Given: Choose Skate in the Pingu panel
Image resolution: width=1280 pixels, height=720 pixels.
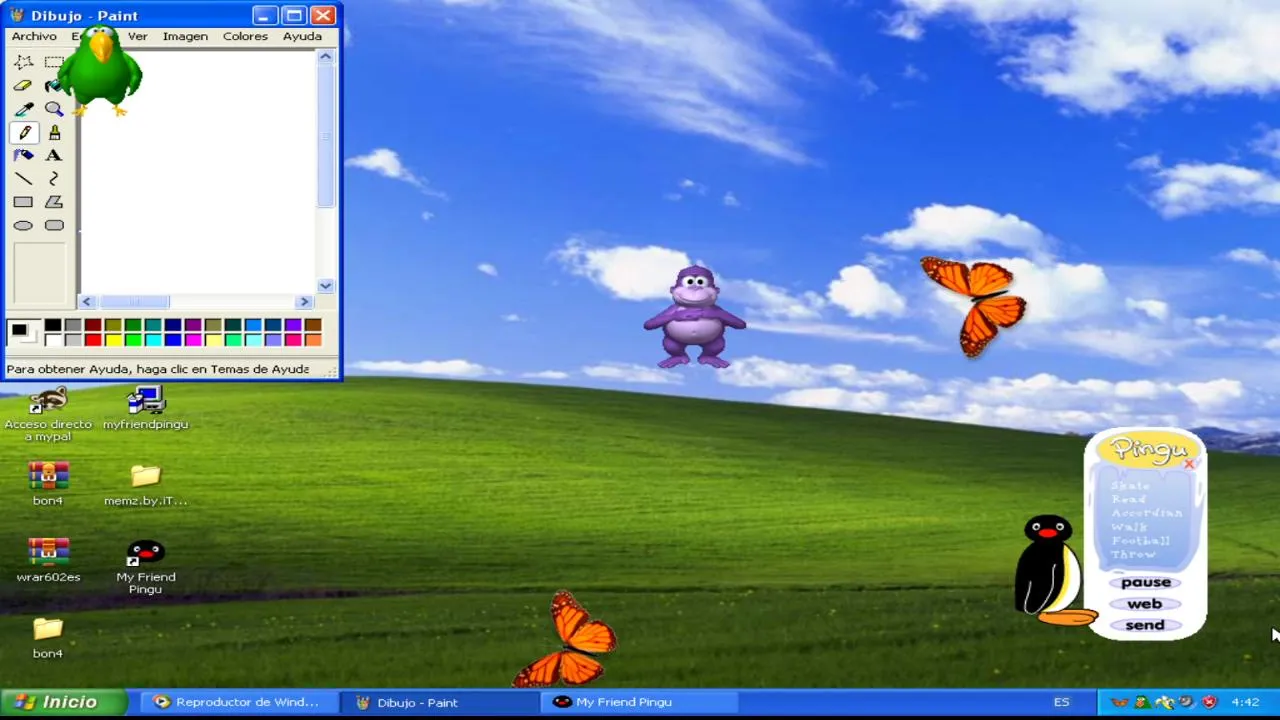Looking at the screenshot, I should 1130,486.
